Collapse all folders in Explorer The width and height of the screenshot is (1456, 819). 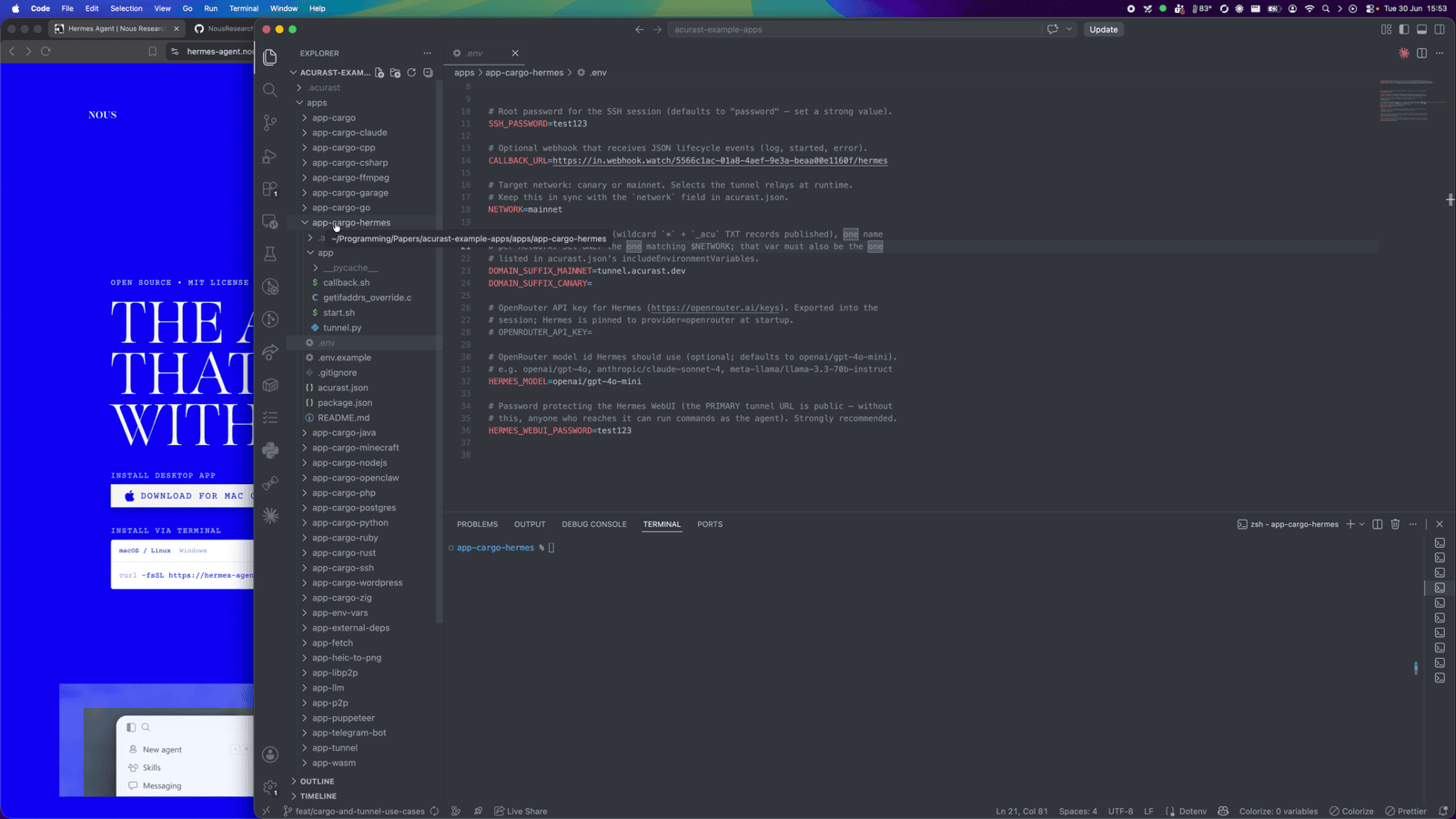(428, 73)
